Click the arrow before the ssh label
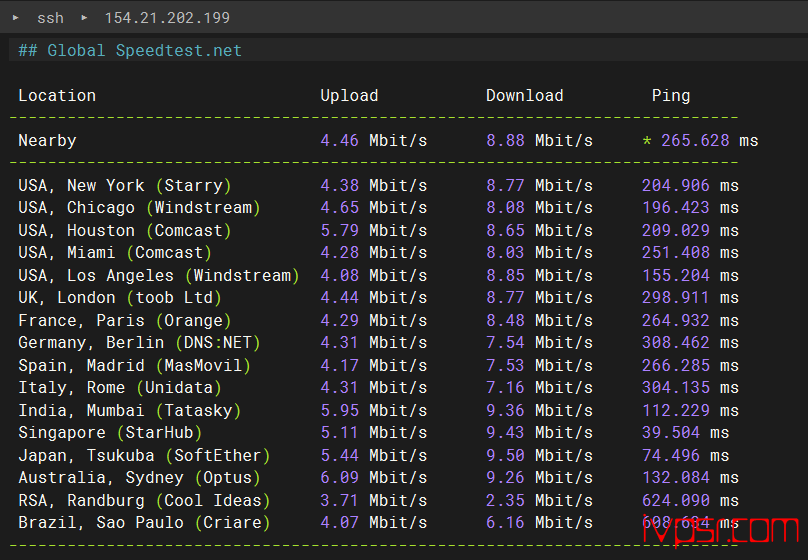The image size is (808, 560). tap(16, 18)
